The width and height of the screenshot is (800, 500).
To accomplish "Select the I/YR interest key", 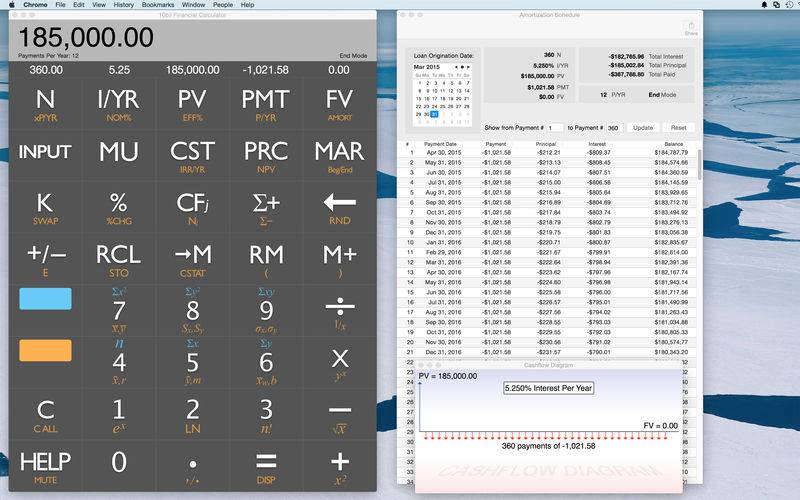I will click(119, 104).
